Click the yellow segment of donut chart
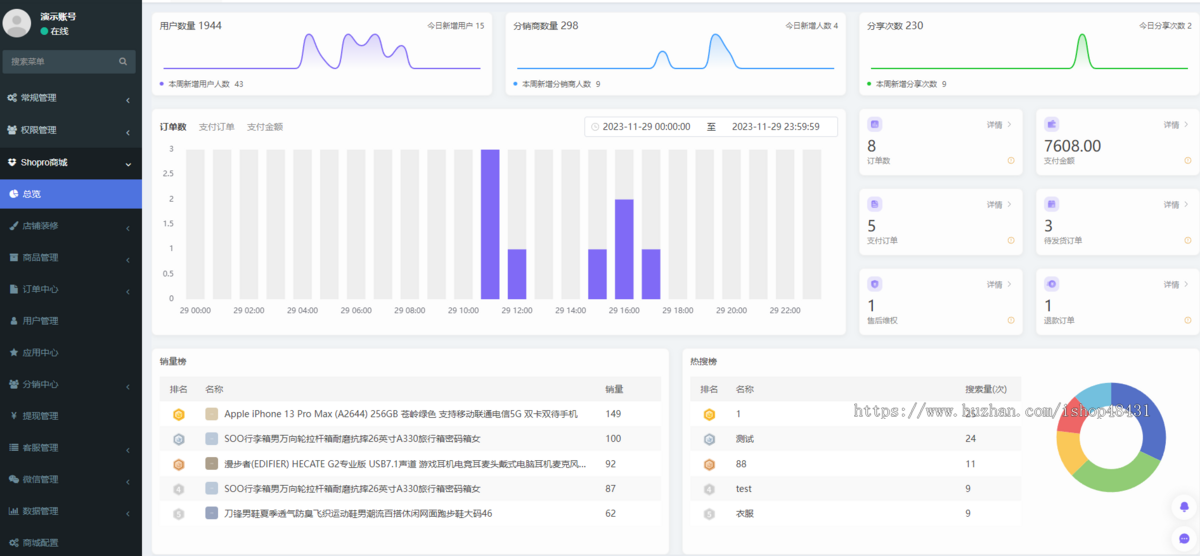 pyautogui.click(x=1069, y=453)
